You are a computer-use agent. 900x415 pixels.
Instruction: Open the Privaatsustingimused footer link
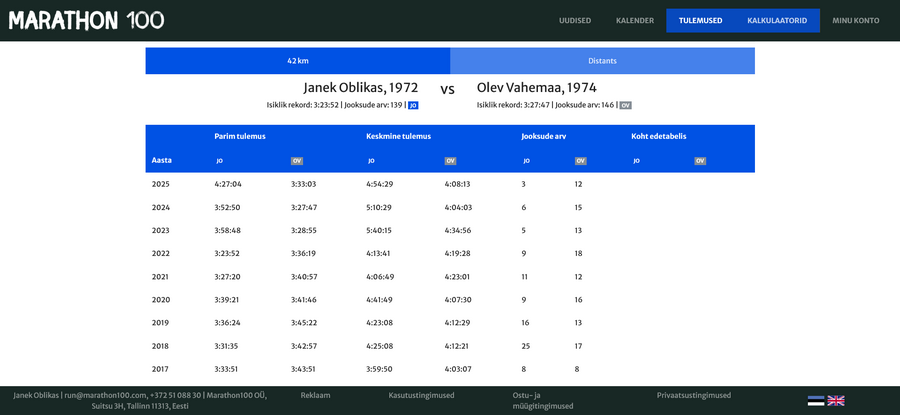tap(694, 395)
